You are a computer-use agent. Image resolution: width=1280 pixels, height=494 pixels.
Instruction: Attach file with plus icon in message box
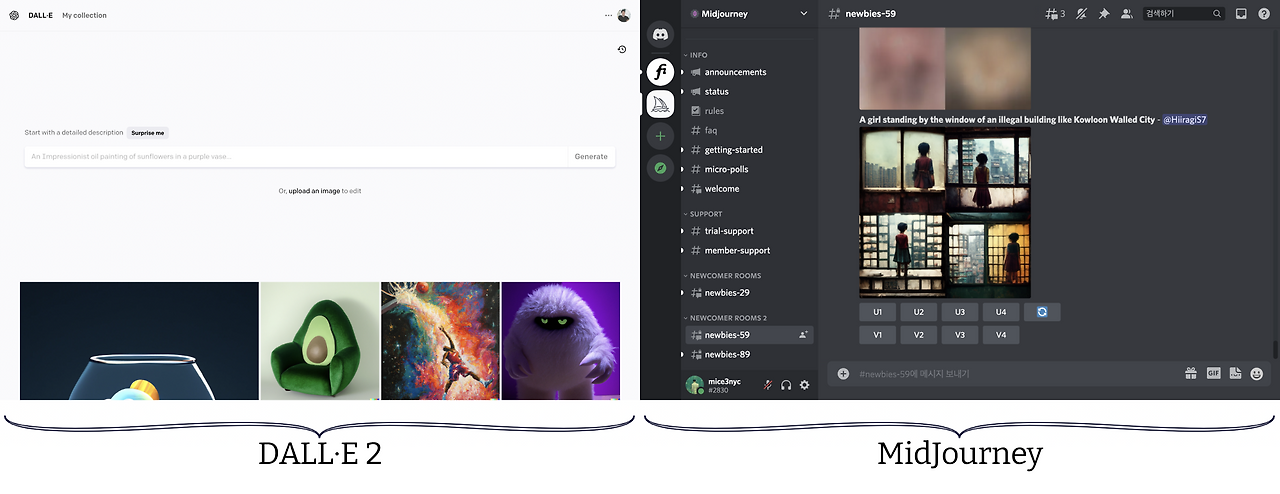843,374
